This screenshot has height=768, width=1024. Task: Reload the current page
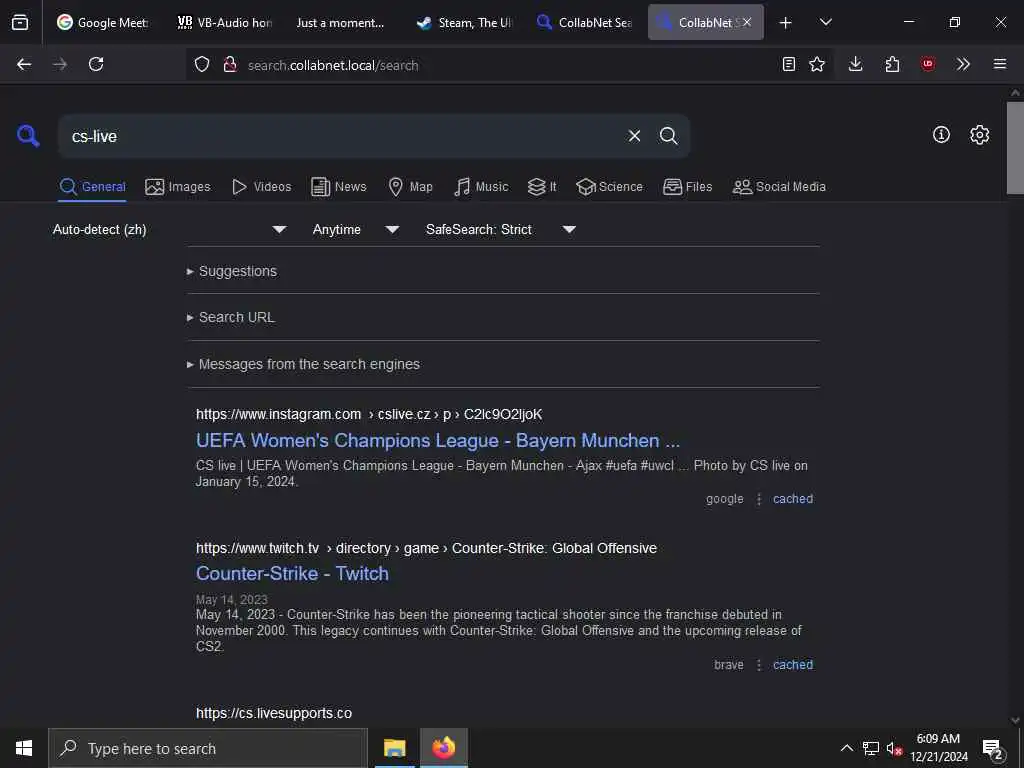96,64
